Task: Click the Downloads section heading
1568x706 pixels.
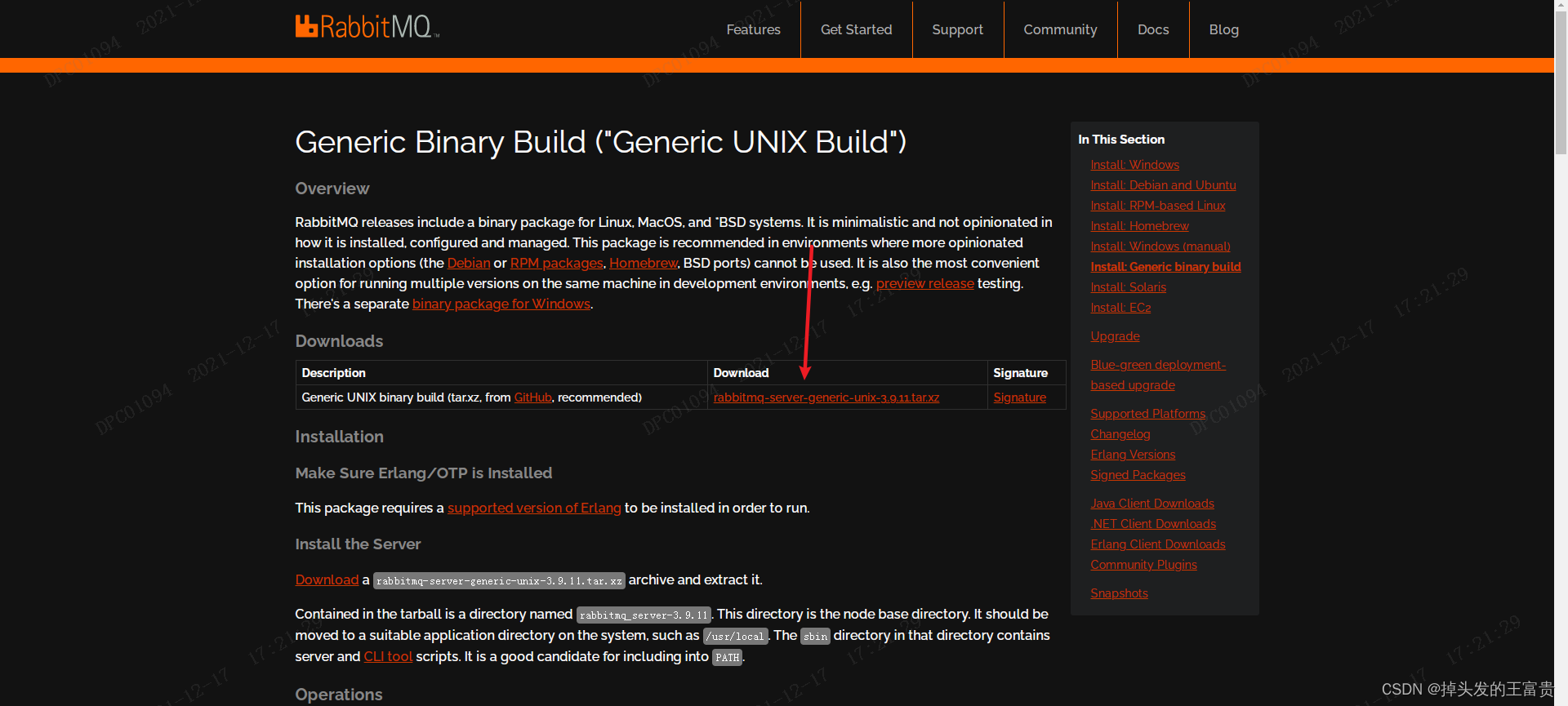Action: (x=339, y=341)
